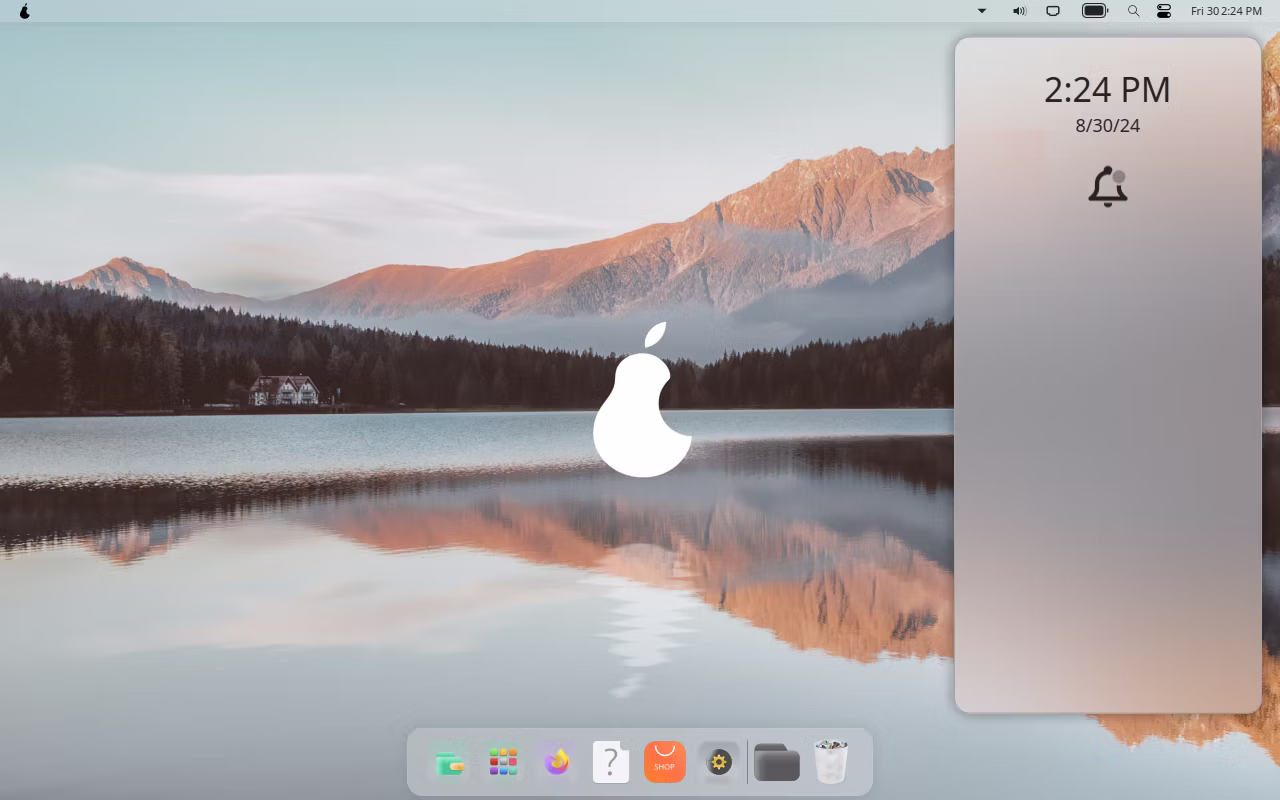The image size is (1280, 800).
Task: Open system settings gear in dock
Action: [x=719, y=763]
